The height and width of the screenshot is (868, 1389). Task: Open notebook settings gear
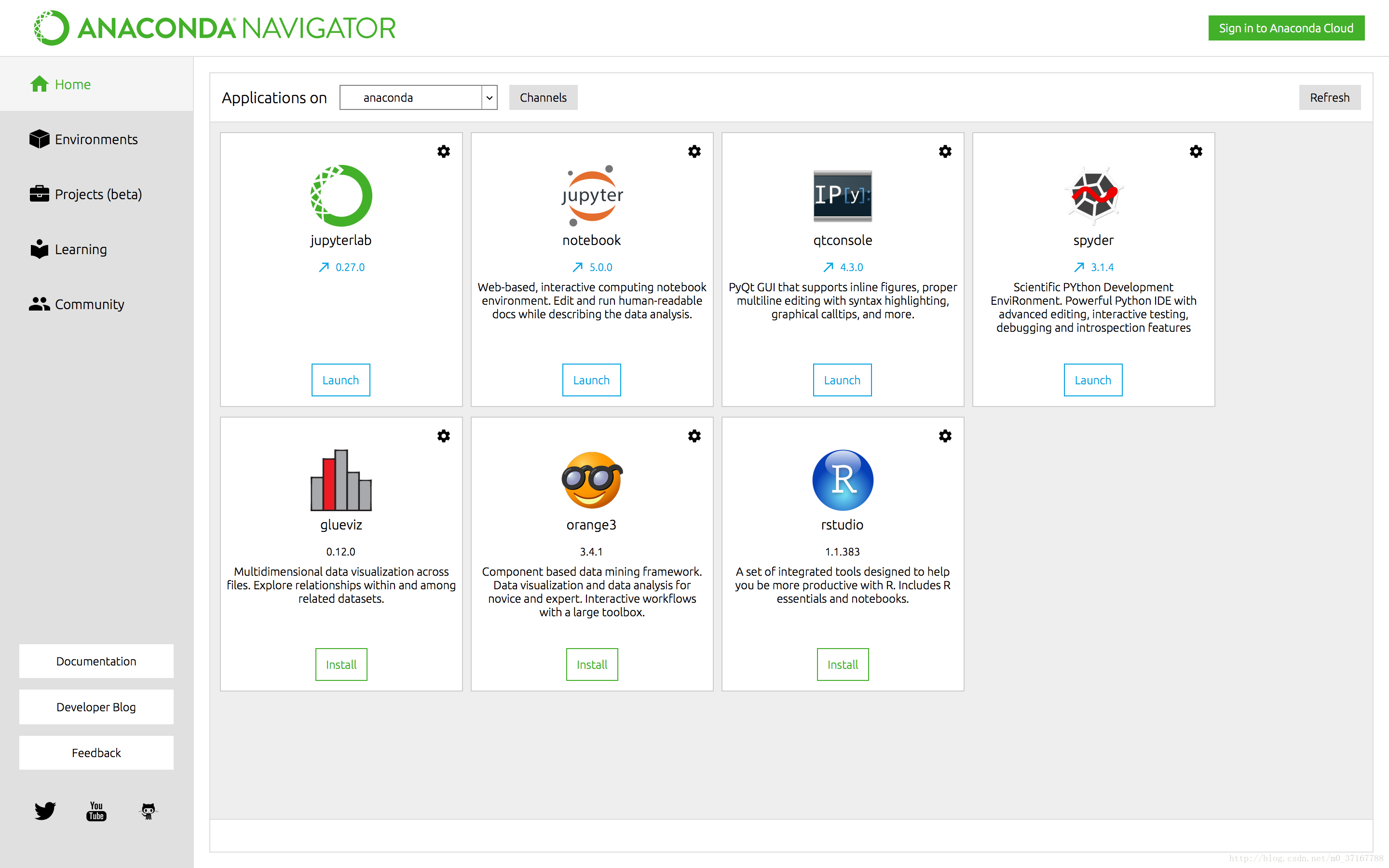pyautogui.click(x=694, y=151)
